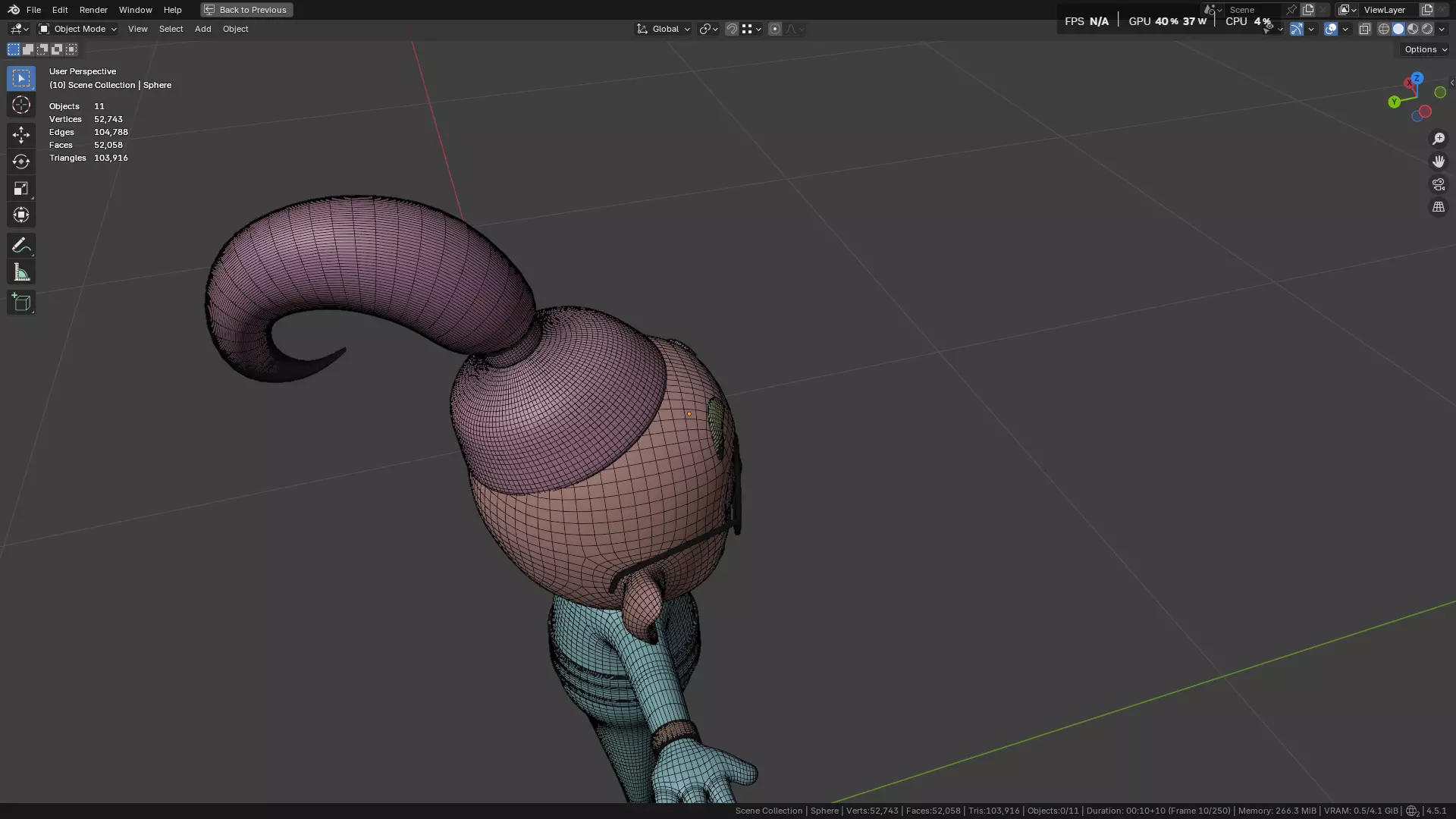Viewport: 1456px width, 819px height.
Task: Toggle the viewport gizmos display
Action: (x=1297, y=29)
